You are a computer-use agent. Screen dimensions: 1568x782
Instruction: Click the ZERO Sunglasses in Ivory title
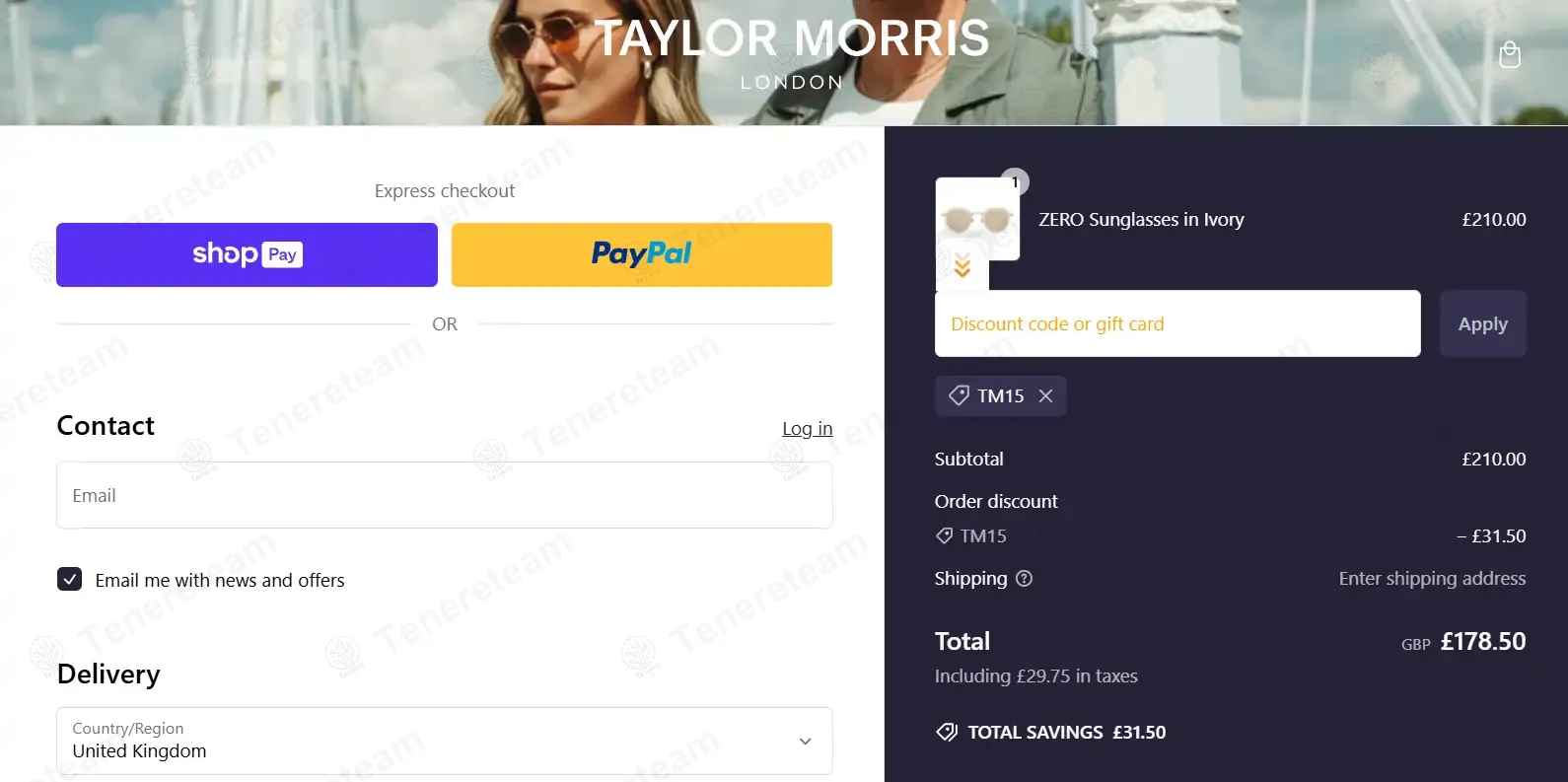tap(1141, 219)
